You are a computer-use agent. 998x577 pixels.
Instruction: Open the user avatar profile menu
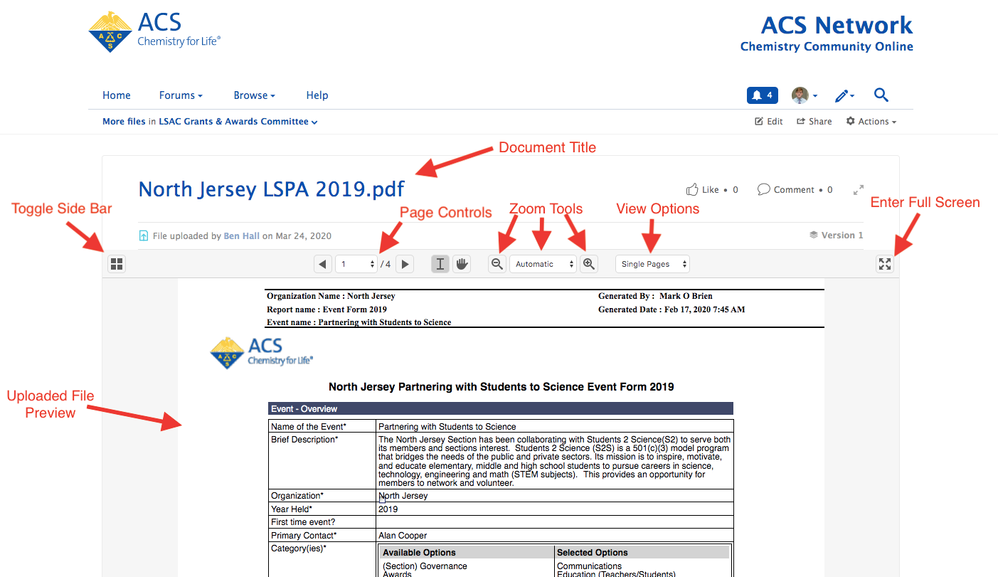804,95
